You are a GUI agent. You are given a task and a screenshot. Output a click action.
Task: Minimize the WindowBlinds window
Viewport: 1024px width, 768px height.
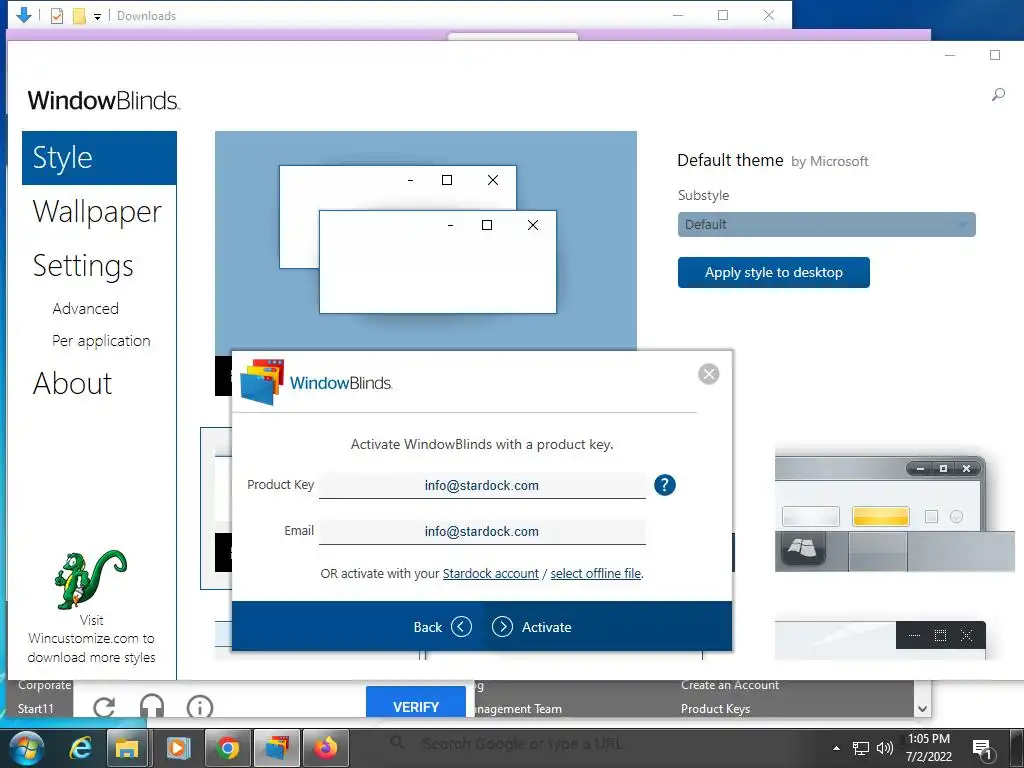[950, 56]
